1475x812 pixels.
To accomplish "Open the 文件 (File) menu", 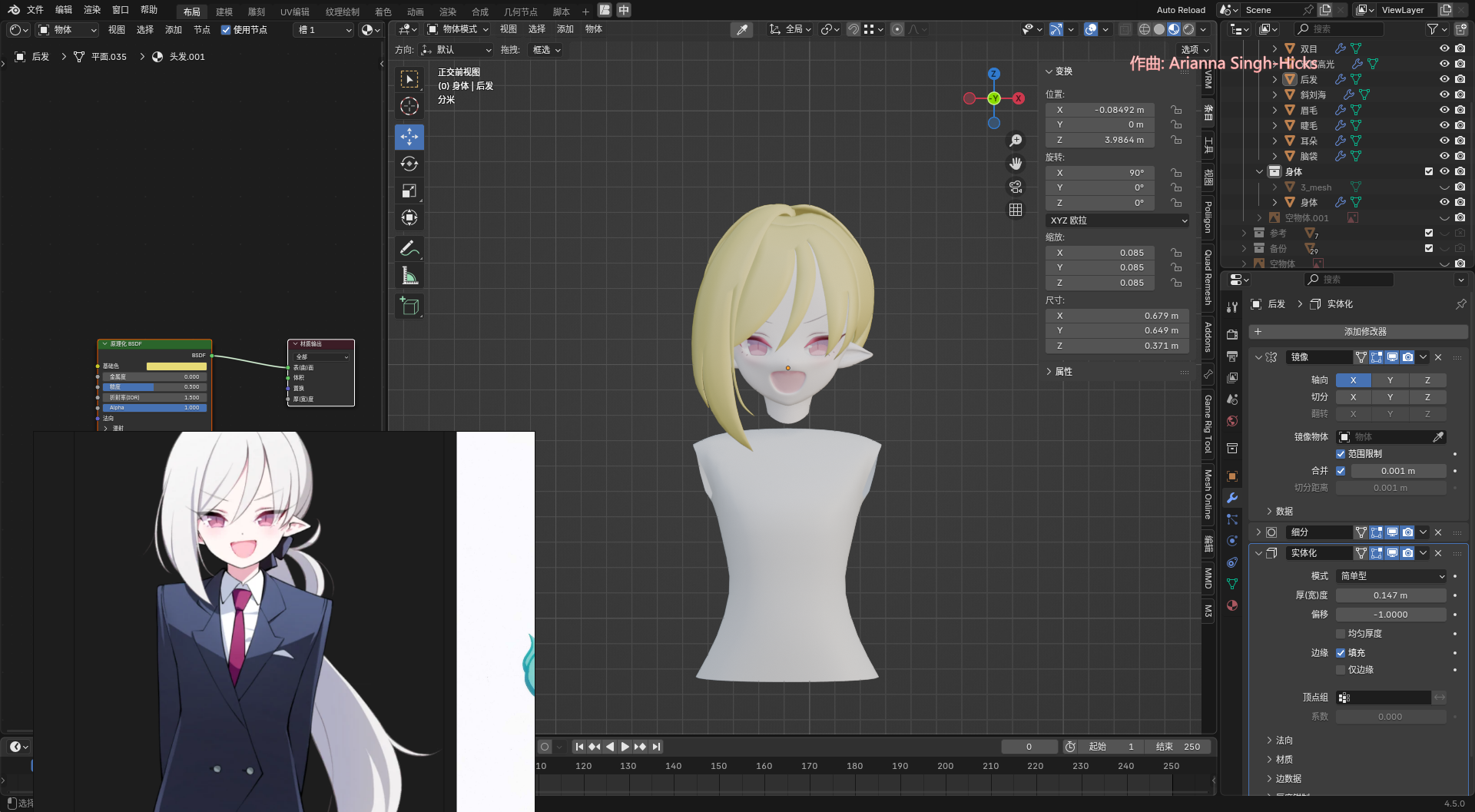I will pyautogui.click(x=35, y=10).
